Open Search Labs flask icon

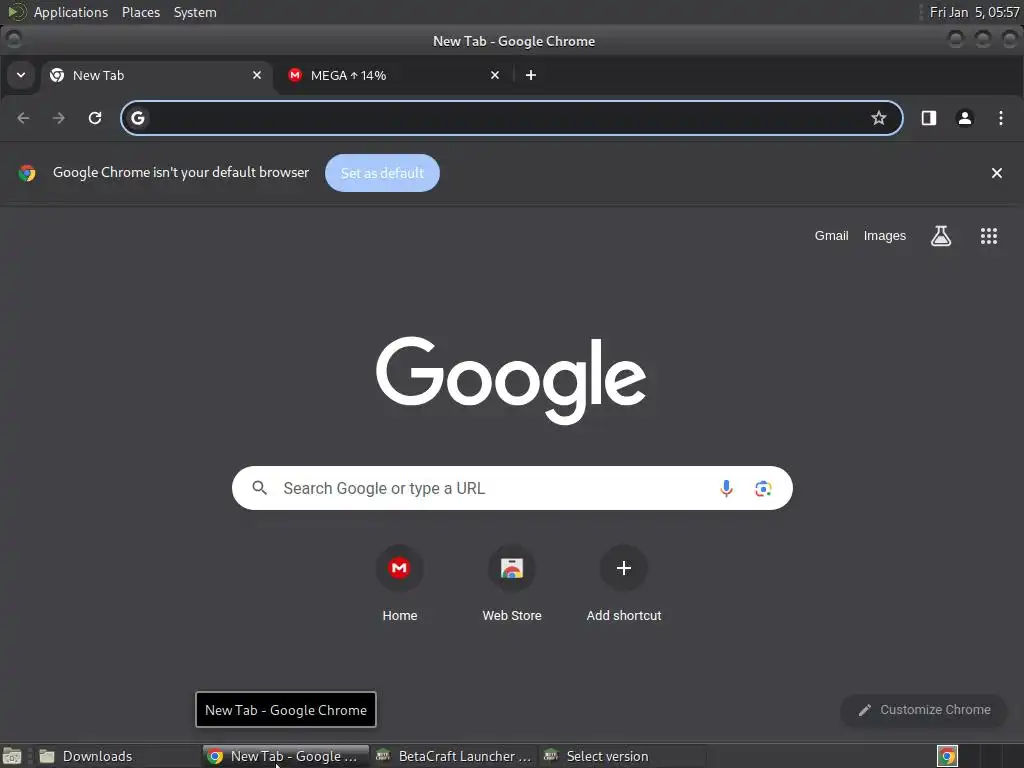pos(940,236)
